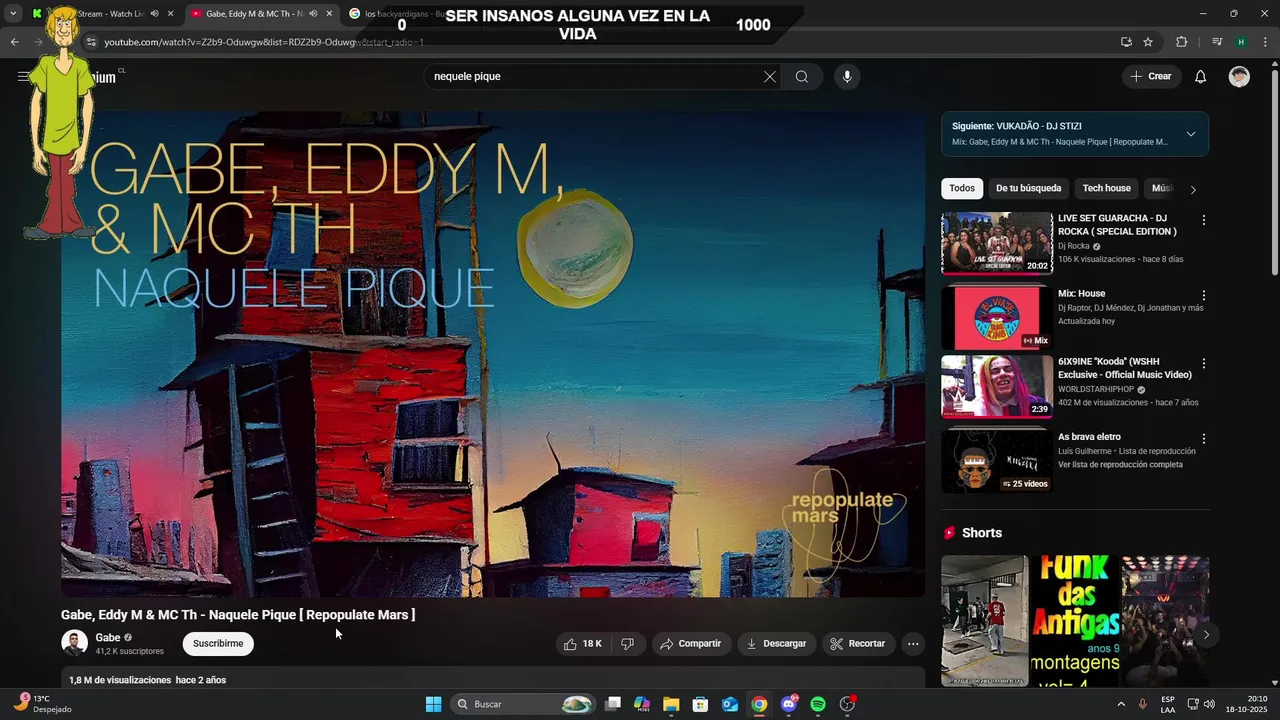The width and height of the screenshot is (1280, 720).
Task: Open taskbar clock 20:10 date
Action: (x=1247, y=704)
